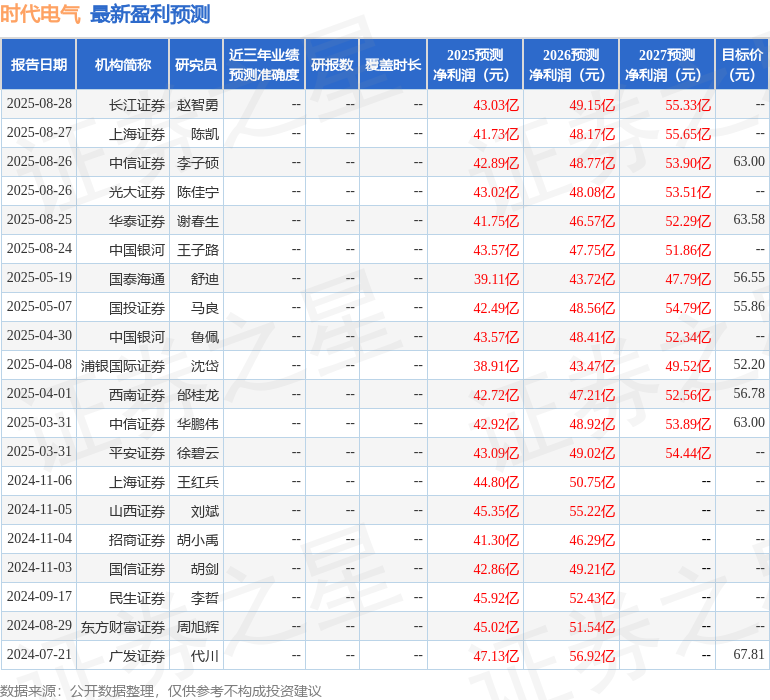Select target price 55.86
The width and height of the screenshot is (770, 700).
[749, 306]
